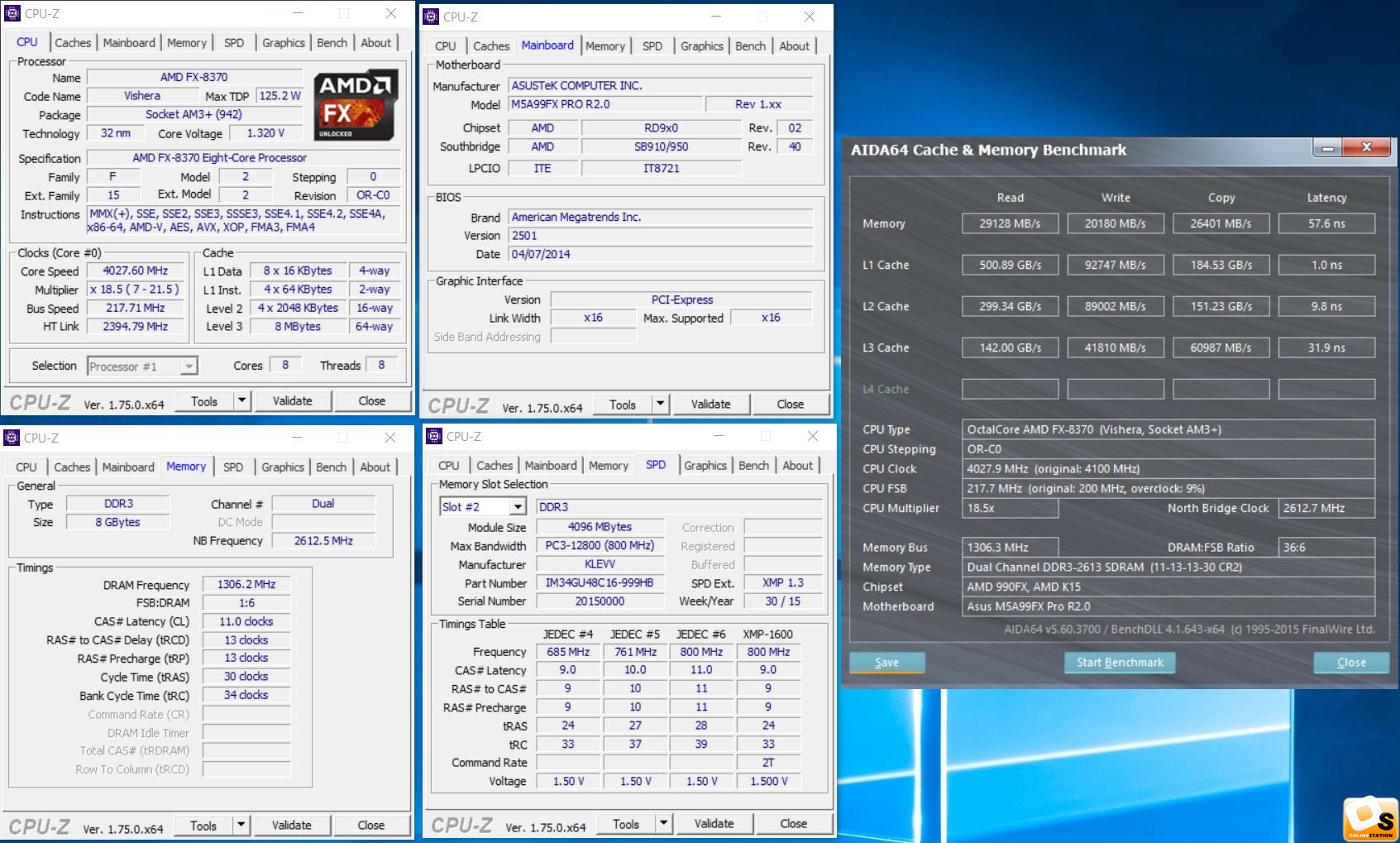
Task: Click CPU-Z app icon in Memory window title
Action: 12,438
